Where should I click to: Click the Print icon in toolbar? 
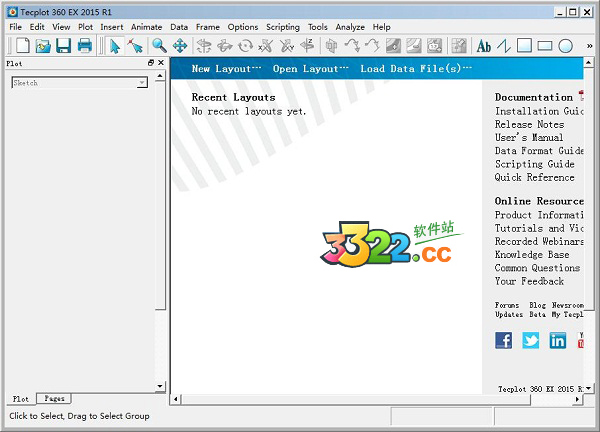coord(85,46)
